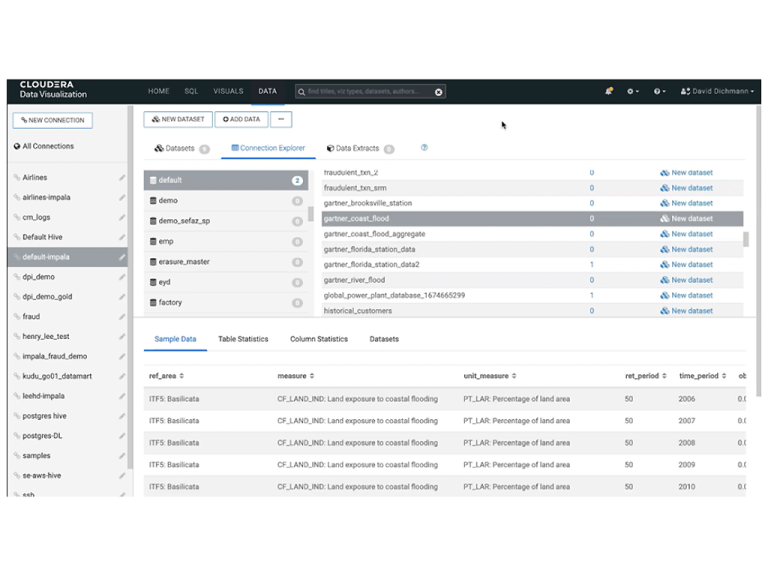Image resolution: width=768 pixels, height=576 pixels.
Task: Click the NEW DATASET button
Action: point(178,119)
